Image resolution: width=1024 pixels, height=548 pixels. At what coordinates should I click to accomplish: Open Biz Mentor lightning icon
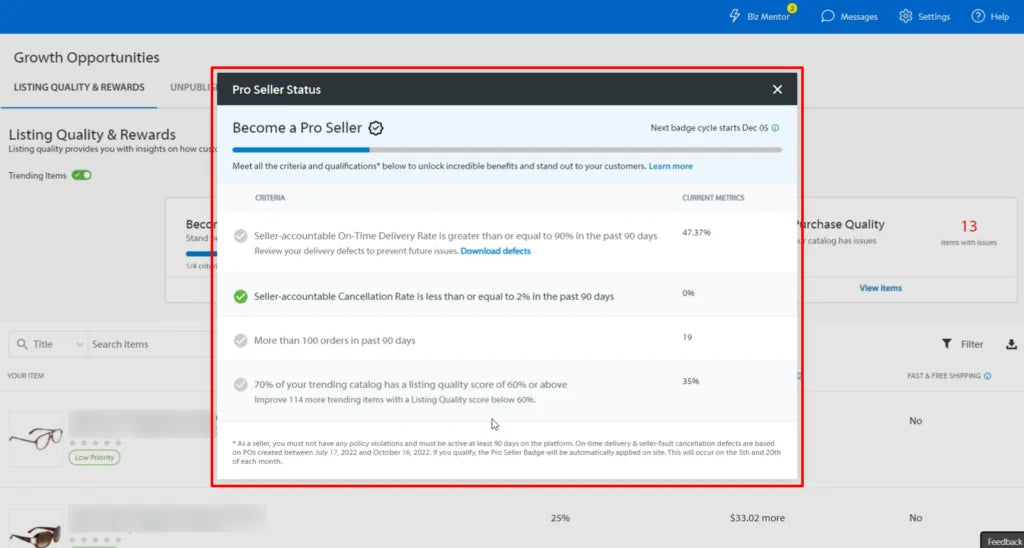pos(735,16)
